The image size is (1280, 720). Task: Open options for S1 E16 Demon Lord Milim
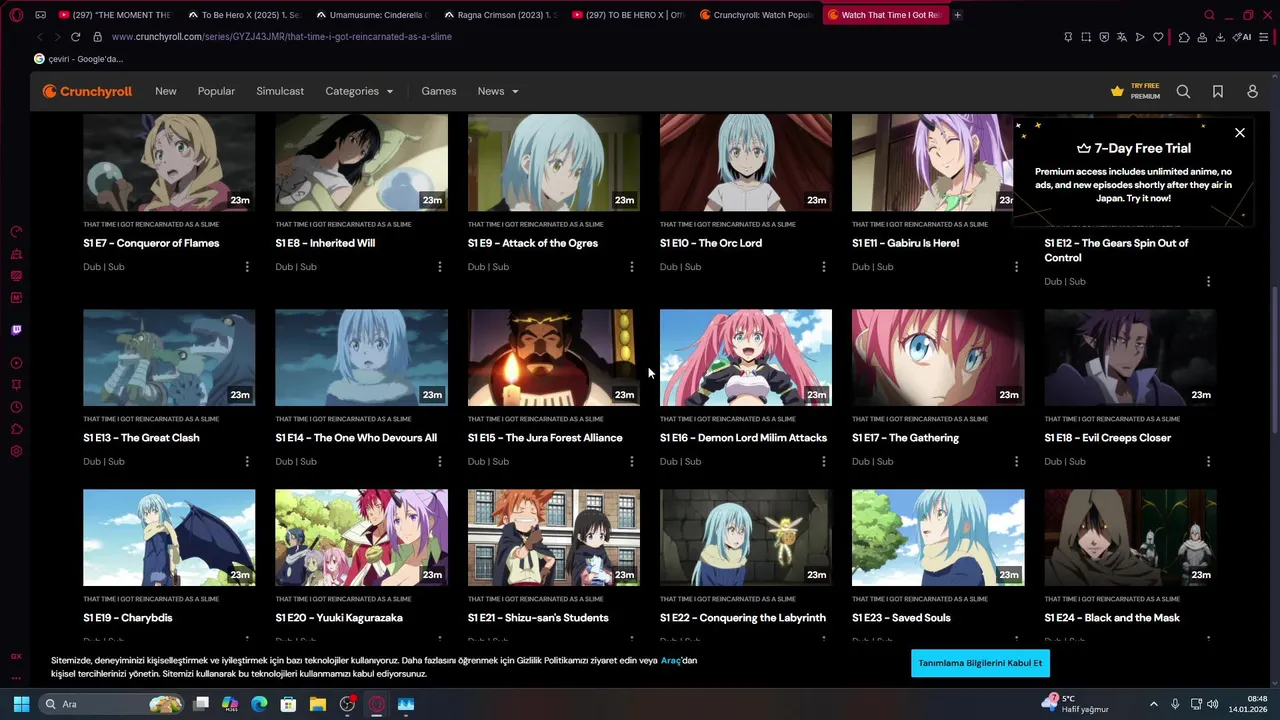(823, 462)
